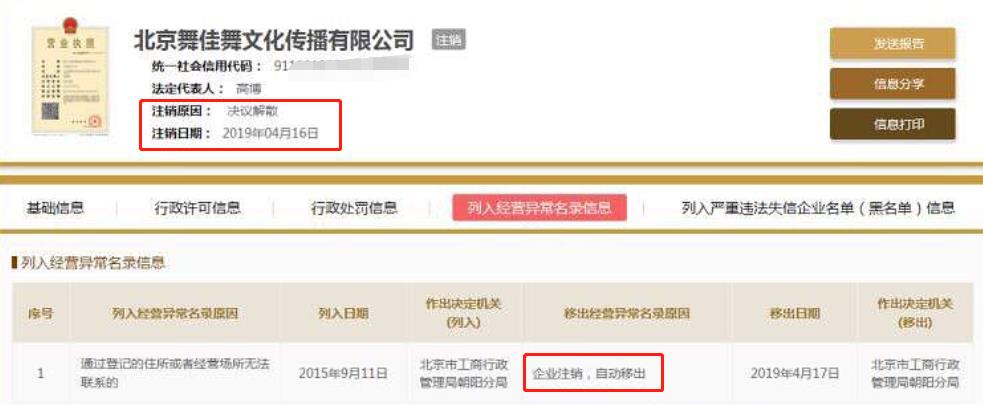Click the 信息打印 button
The image size is (983, 405).
[x=893, y=124]
